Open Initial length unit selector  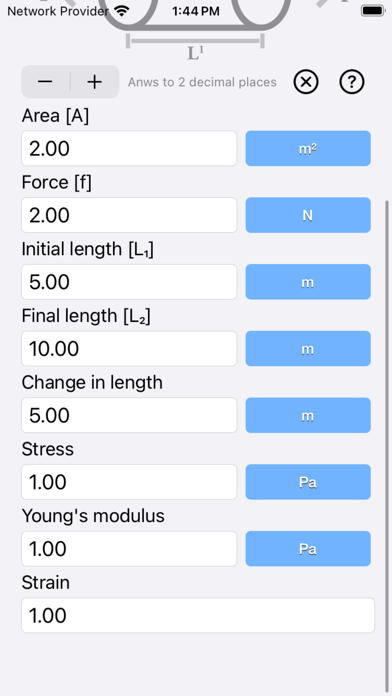pyautogui.click(x=308, y=282)
